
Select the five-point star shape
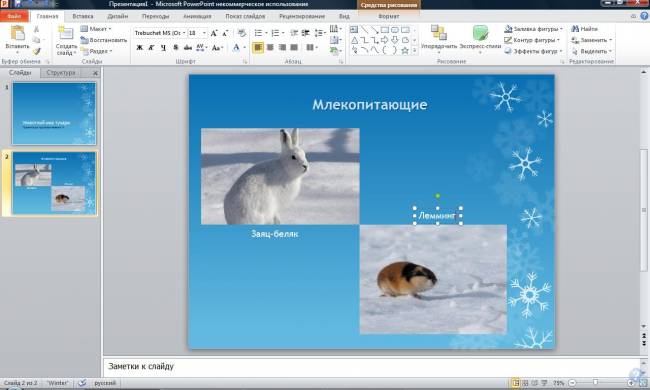coord(405,51)
